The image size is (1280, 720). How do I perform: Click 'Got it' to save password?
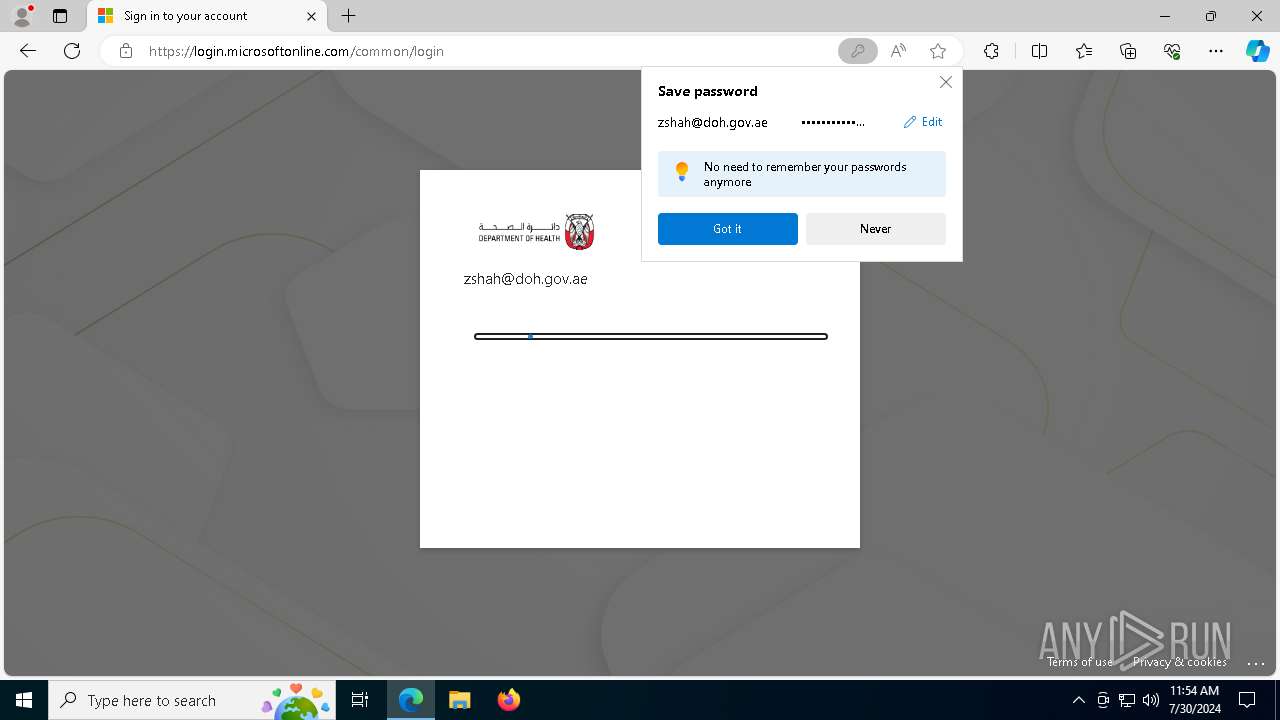click(727, 229)
